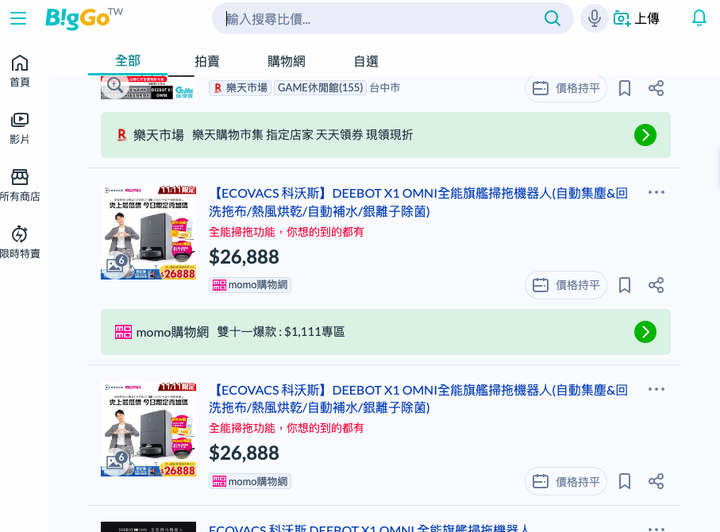The image size is (720, 532).
Task: Open 限時特賣 in sidebar
Action: pyautogui.click(x=20, y=242)
